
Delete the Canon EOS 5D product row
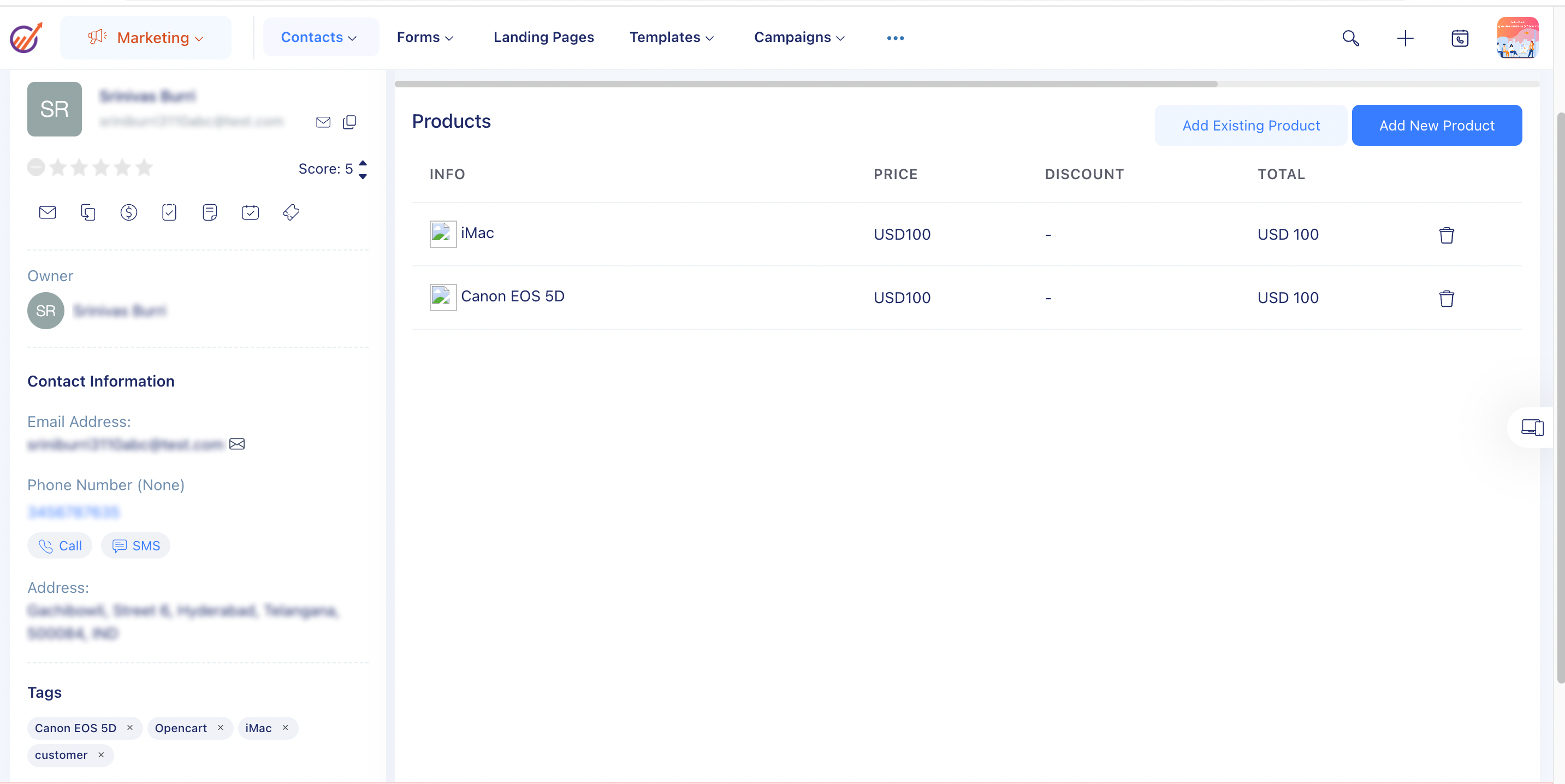pos(1447,299)
